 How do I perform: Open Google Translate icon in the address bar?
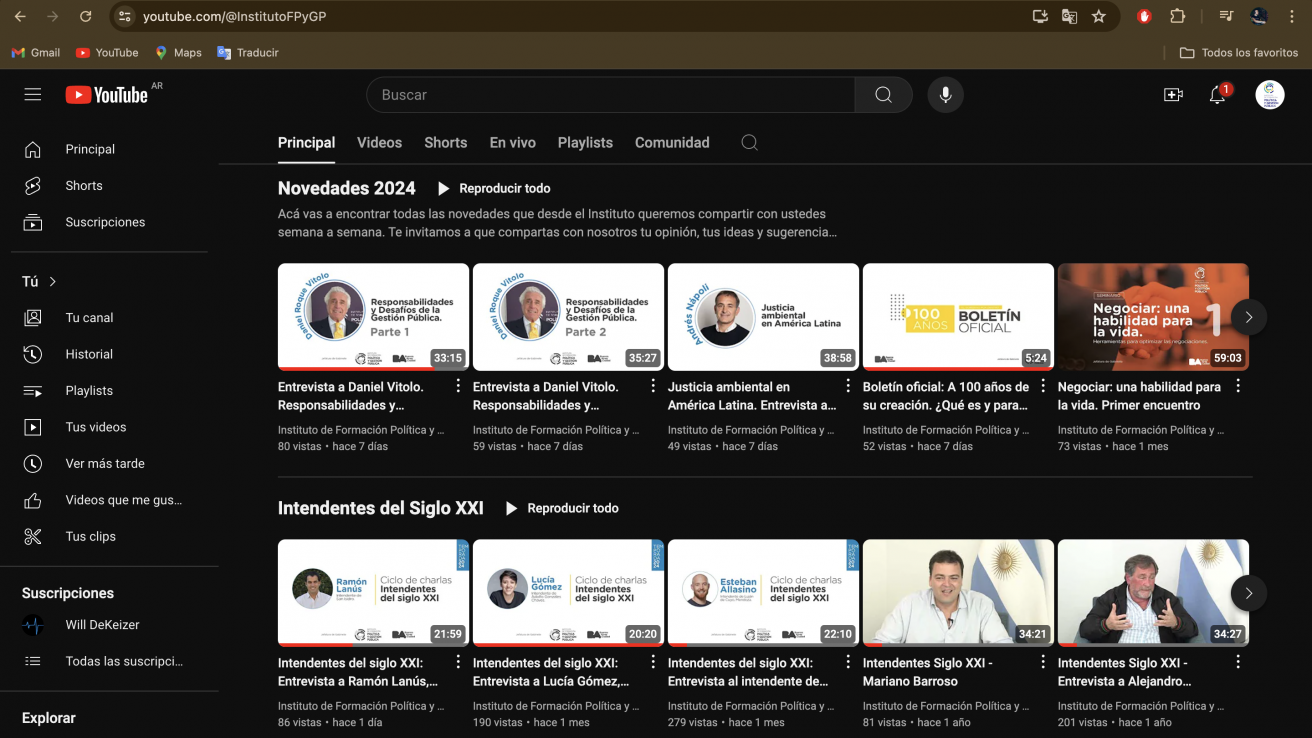point(1071,16)
